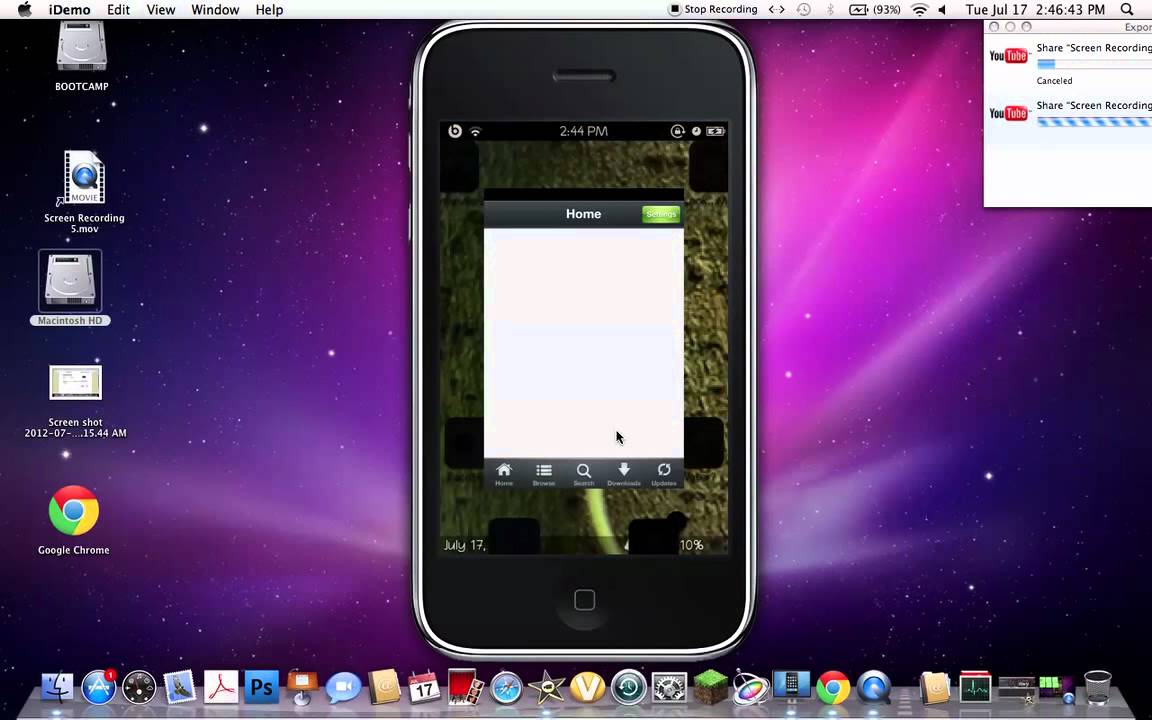Click the YouTube icon of the canceled share
The width and height of the screenshot is (1152, 720).
click(x=1008, y=56)
